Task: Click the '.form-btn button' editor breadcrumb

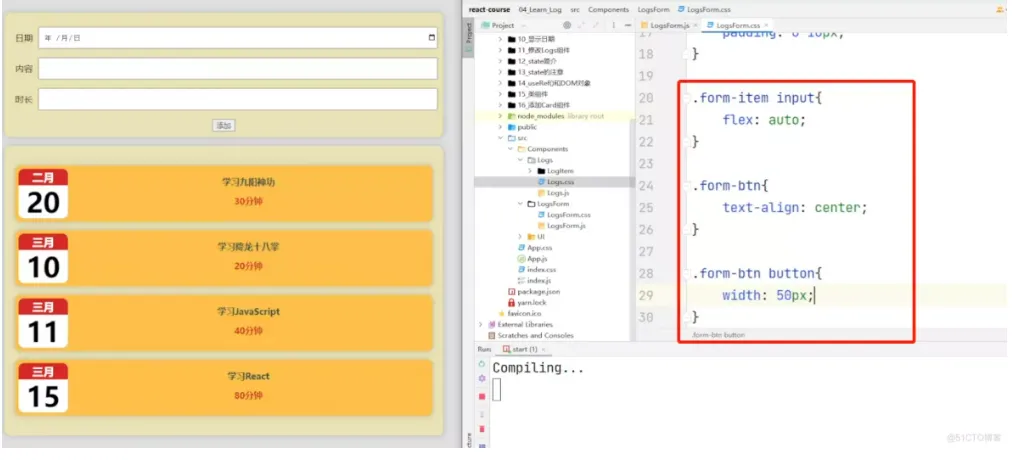Action: 718,335
